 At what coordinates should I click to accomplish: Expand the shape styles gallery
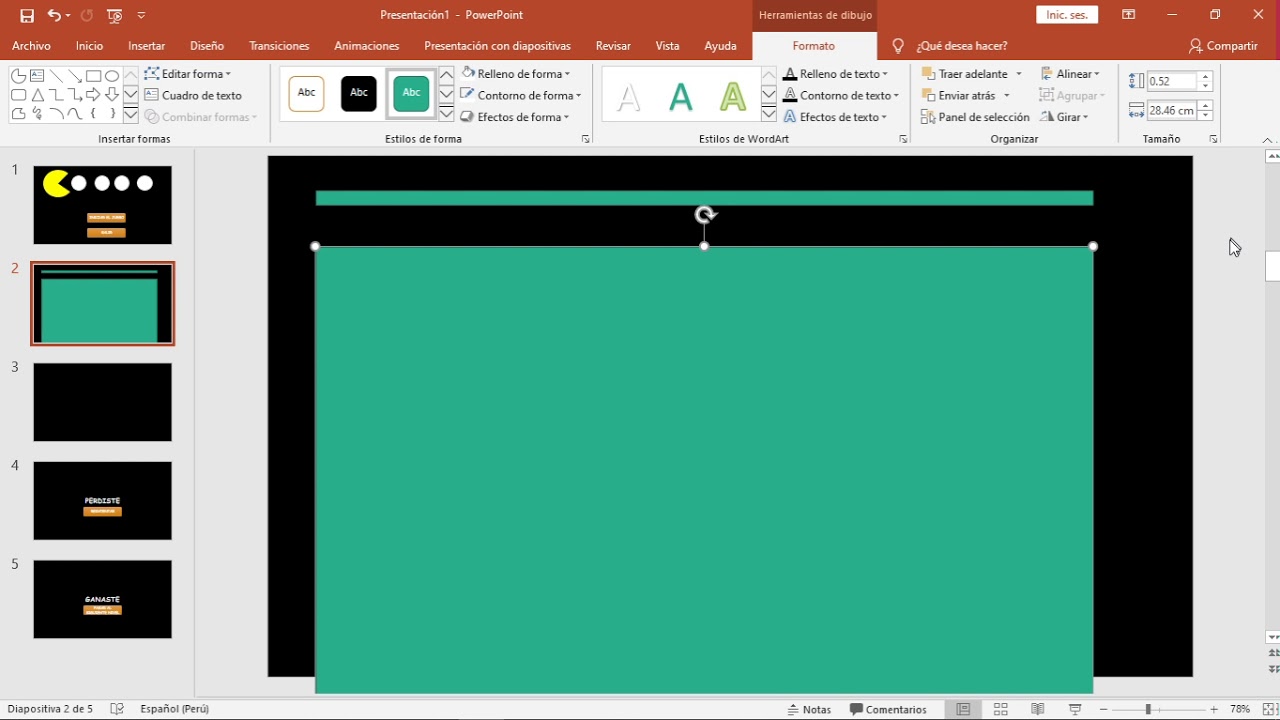pos(447,114)
